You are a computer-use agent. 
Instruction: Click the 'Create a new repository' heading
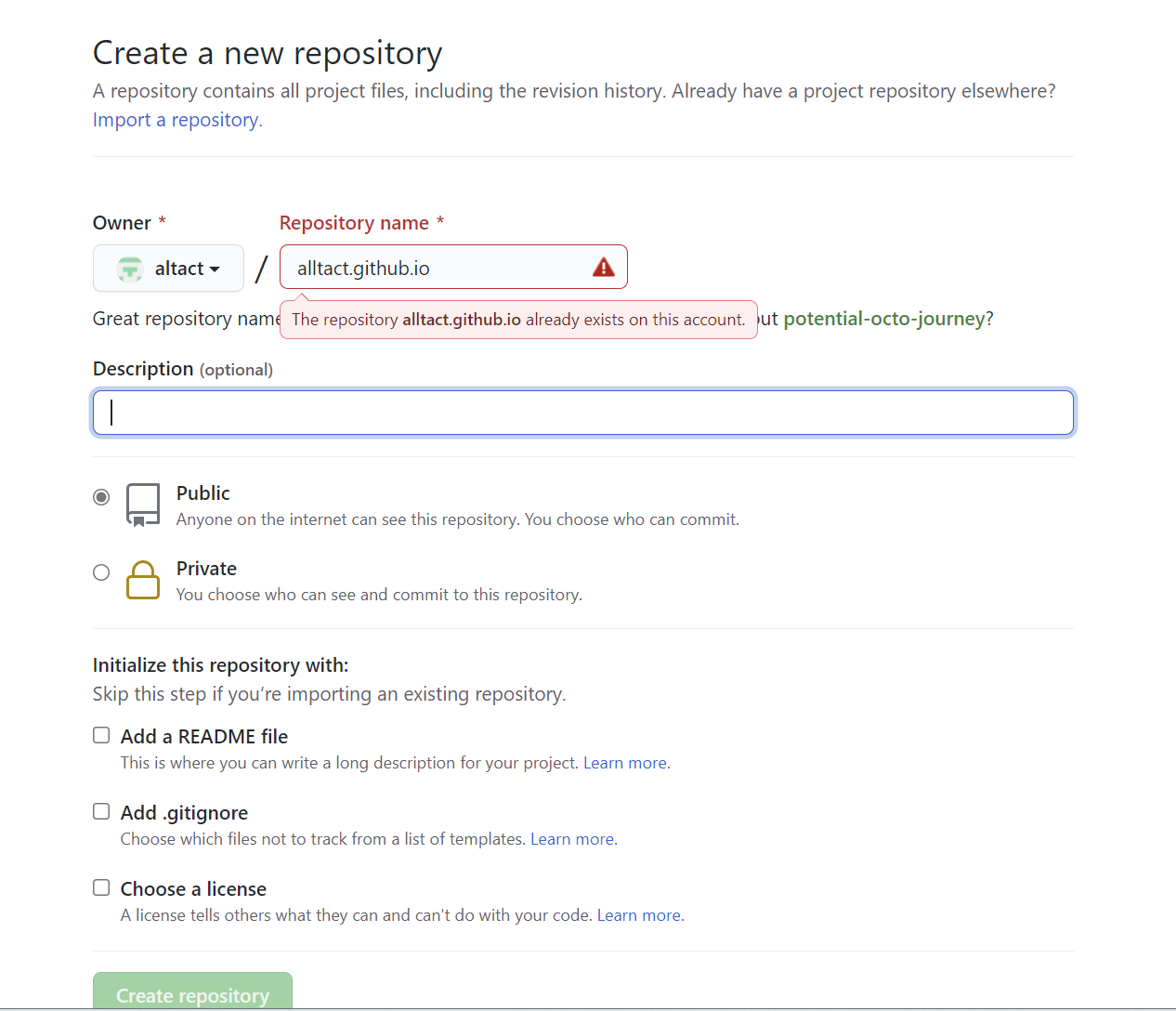[x=268, y=53]
